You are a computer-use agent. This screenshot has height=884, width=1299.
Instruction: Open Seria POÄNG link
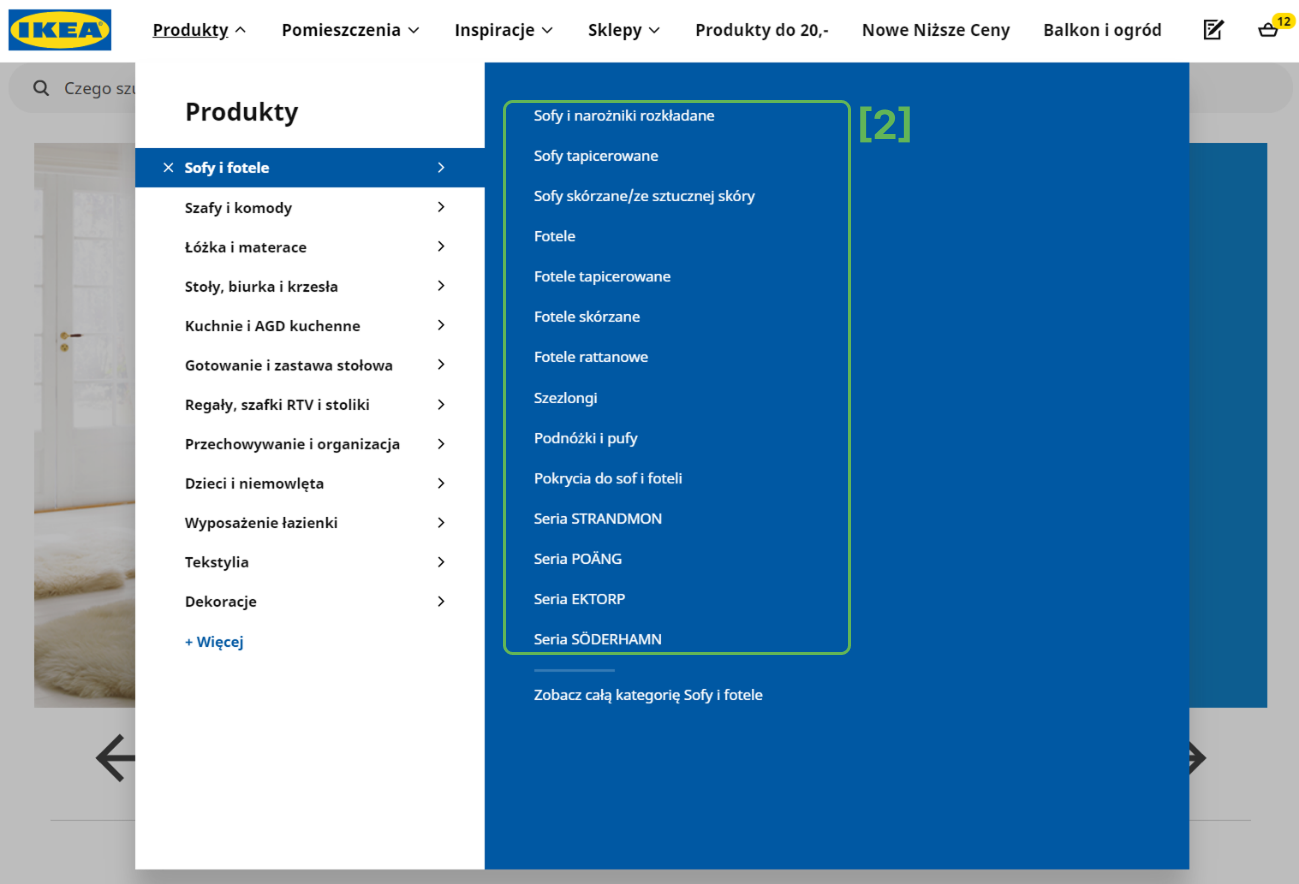pyautogui.click(x=578, y=559)
